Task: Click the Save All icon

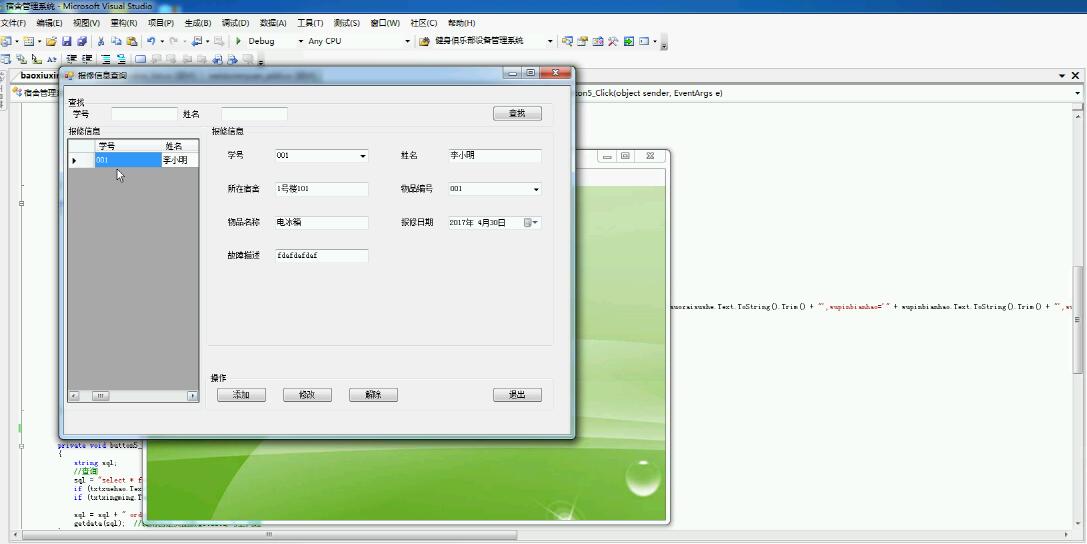Action: tap(82, 41)
